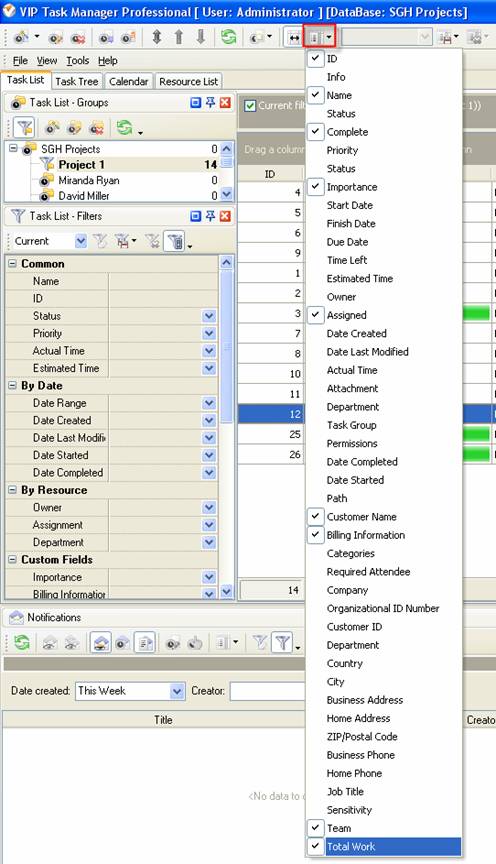Viewport: 496px width, 864px height.
Task: Collapse the By Date filter group
Action: click(x=13, y=386)
